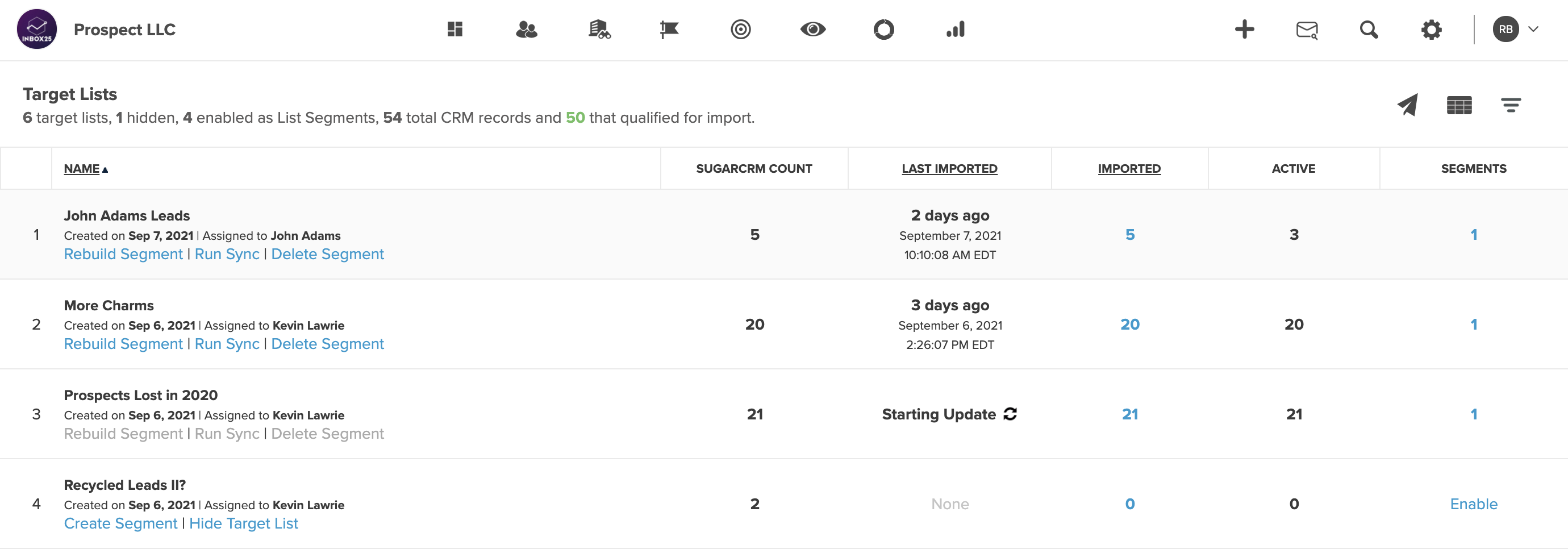
Task: Click the magnifier search icon
Action: coord(1369,29)
